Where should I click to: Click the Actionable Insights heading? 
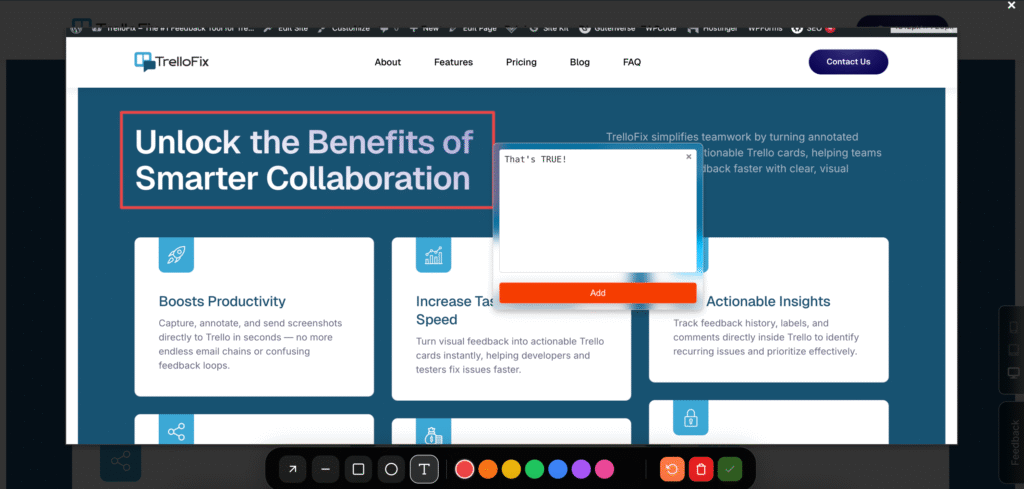pos(768,302)
